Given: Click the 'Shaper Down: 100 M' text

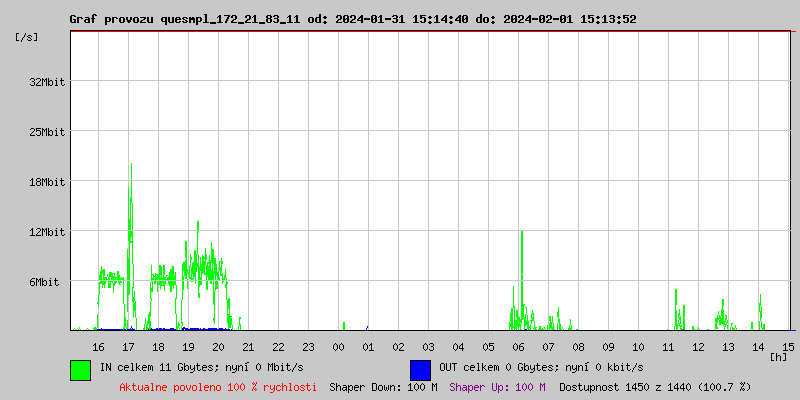Looking at the screenshot, I should [383, 387].
